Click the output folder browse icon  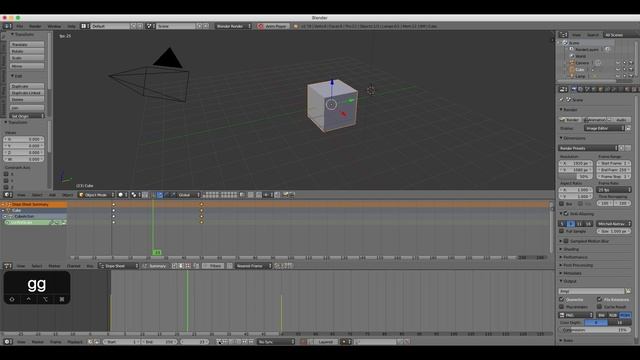628,291
